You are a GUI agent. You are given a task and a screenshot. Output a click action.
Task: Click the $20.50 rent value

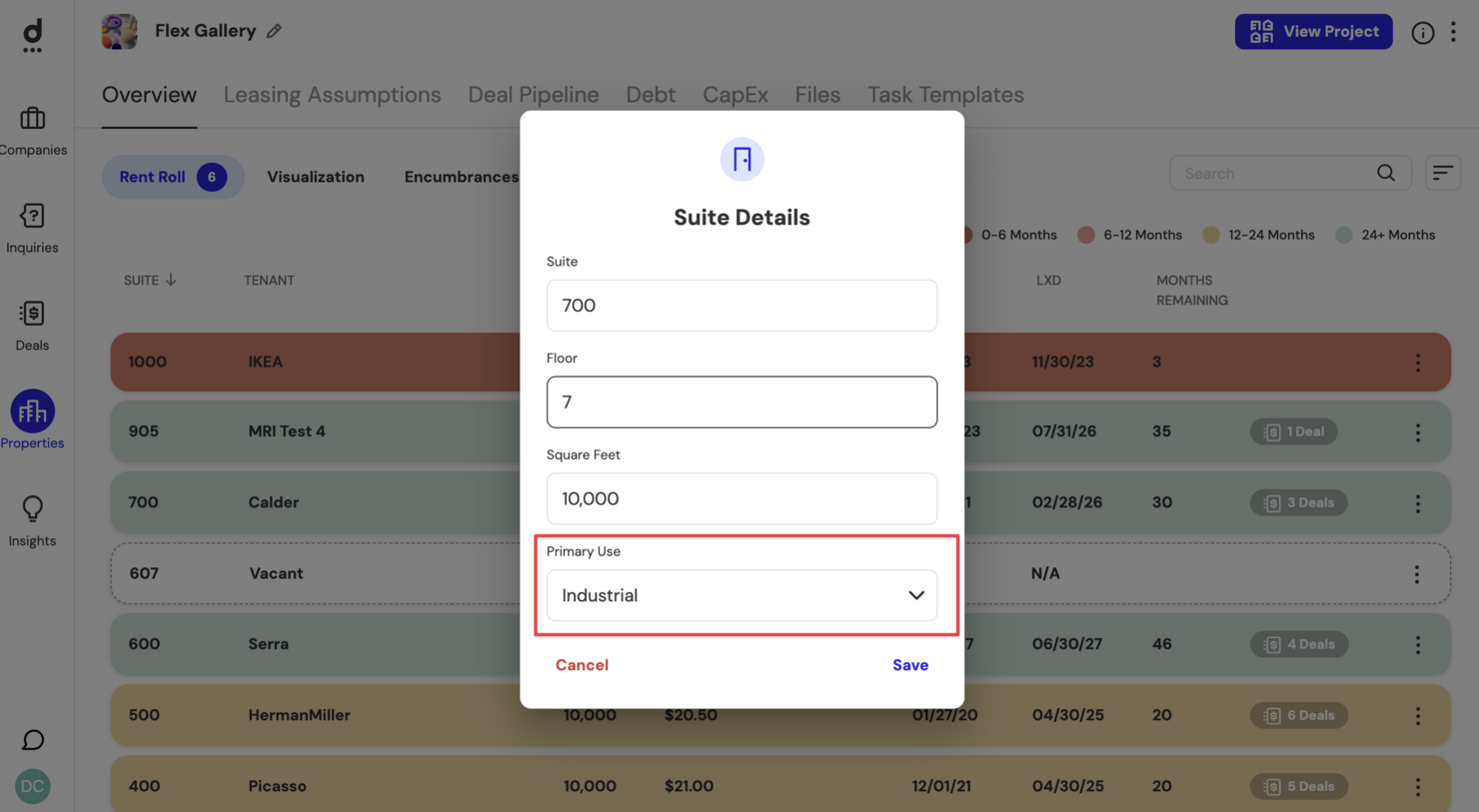point(691,715)
